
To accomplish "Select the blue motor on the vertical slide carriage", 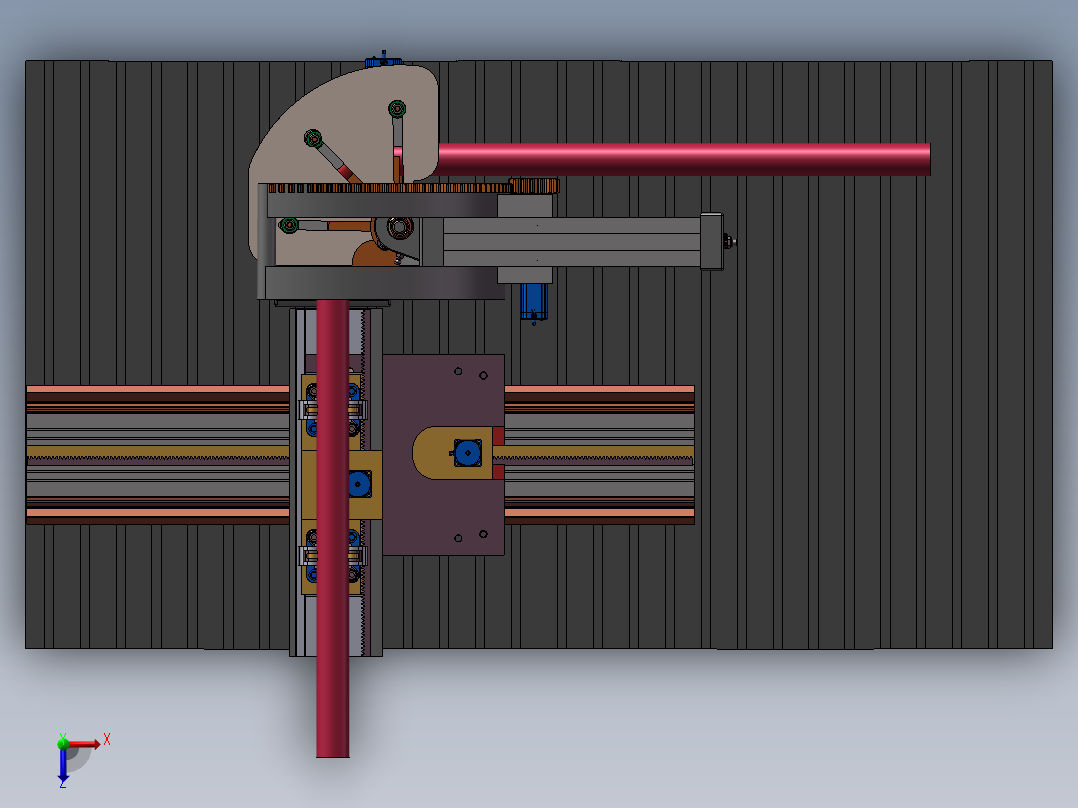I will click(359, 484).
